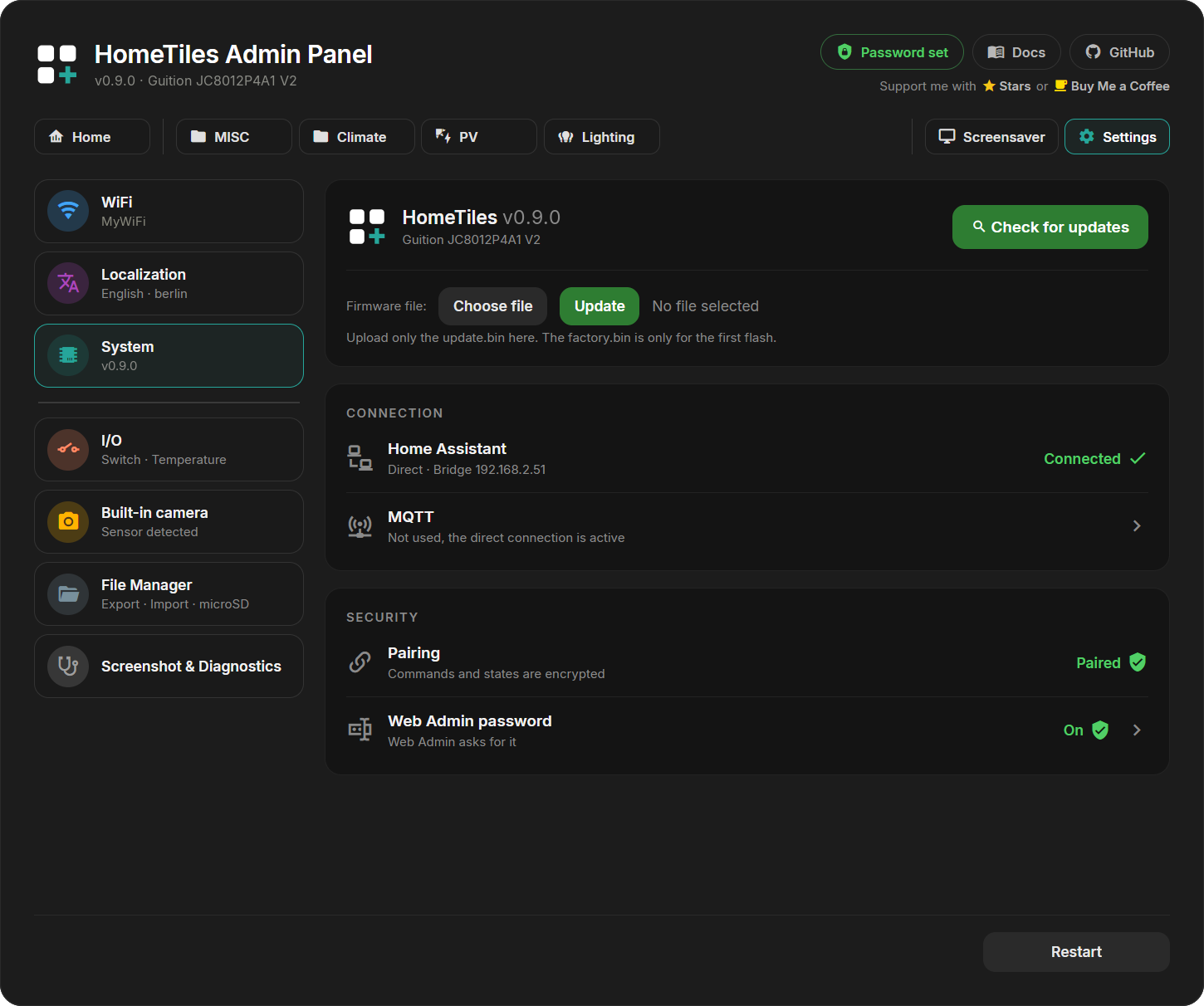
Task: Expand the MQTT row chevron
Action: (x=1137, y=526)
